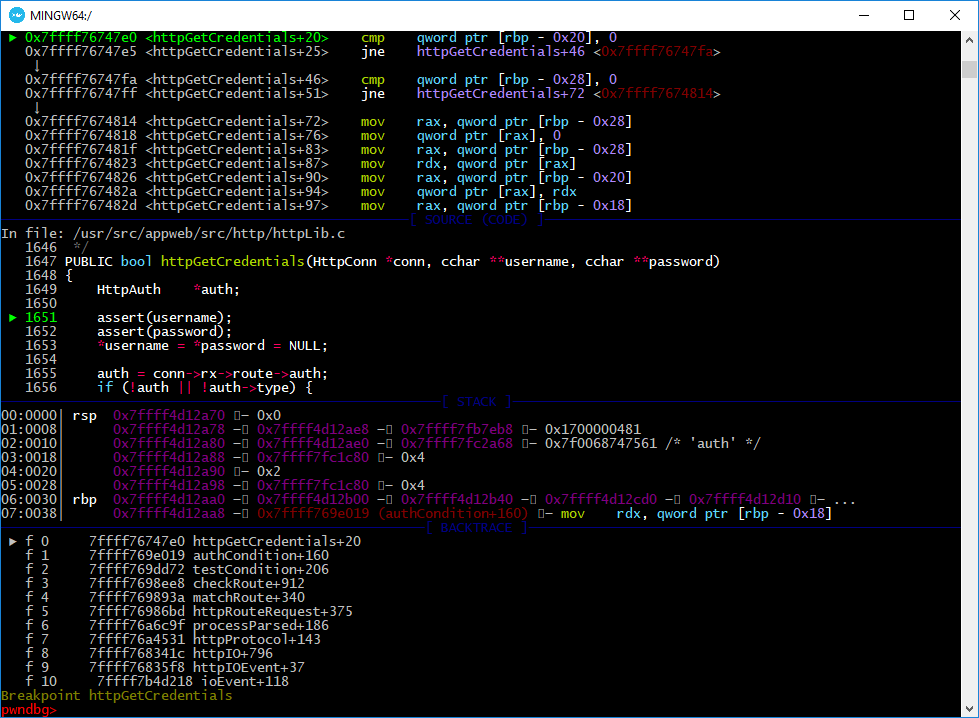
Task: Click the BACKTRACE section header
Action: point(477,528)
